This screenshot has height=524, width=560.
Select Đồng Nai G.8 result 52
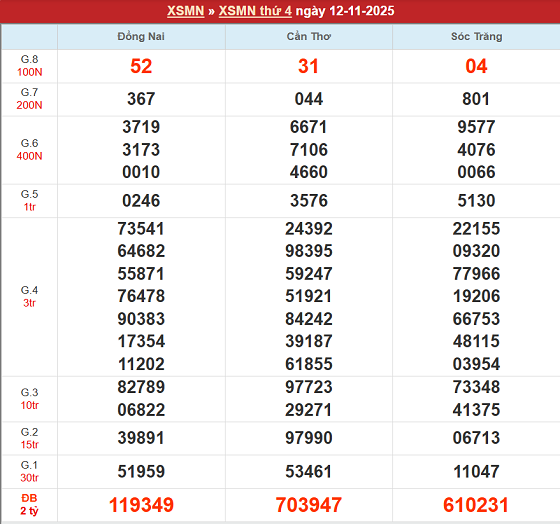click(141, 66)
